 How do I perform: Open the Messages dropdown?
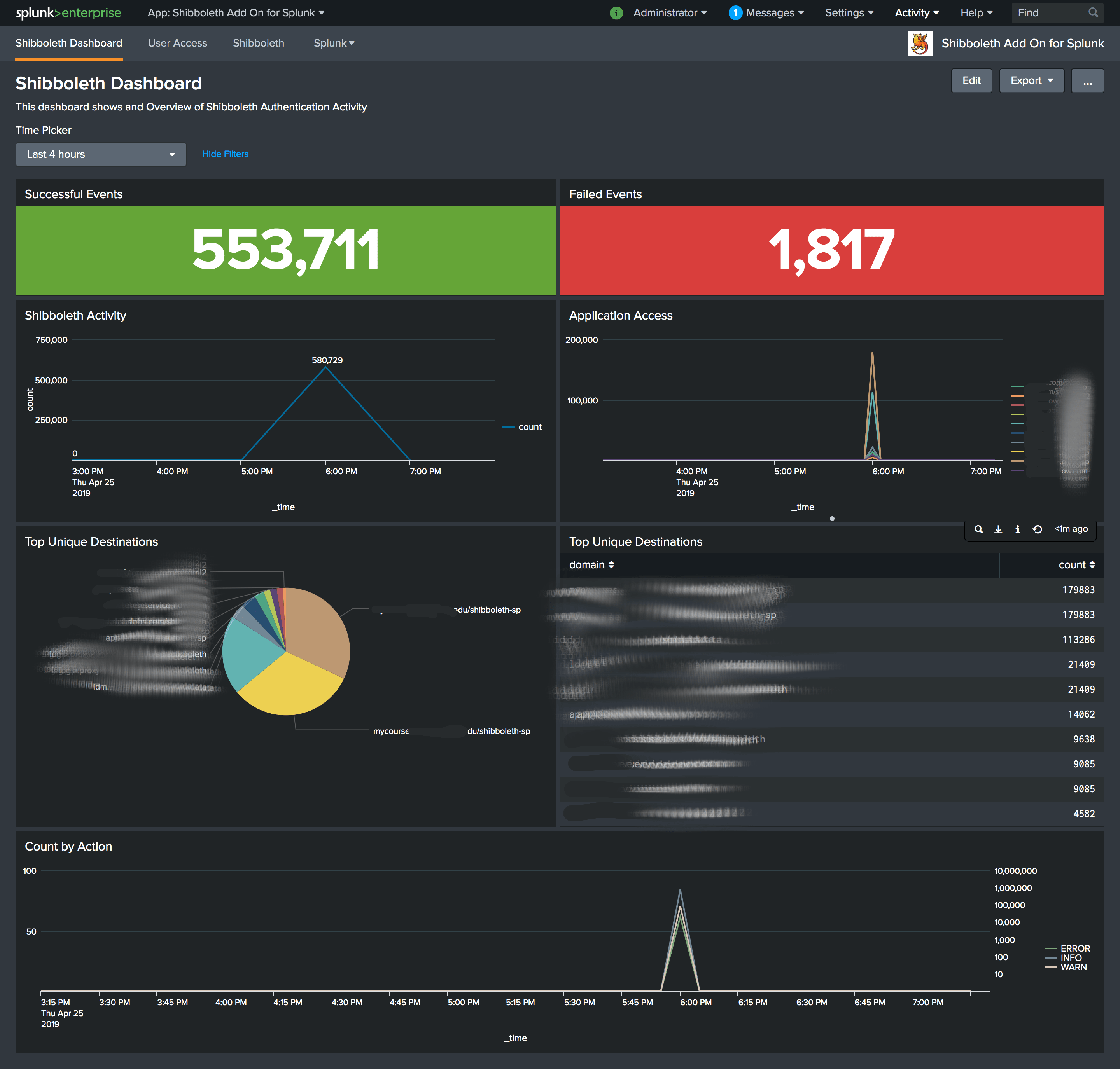point(775,12)
